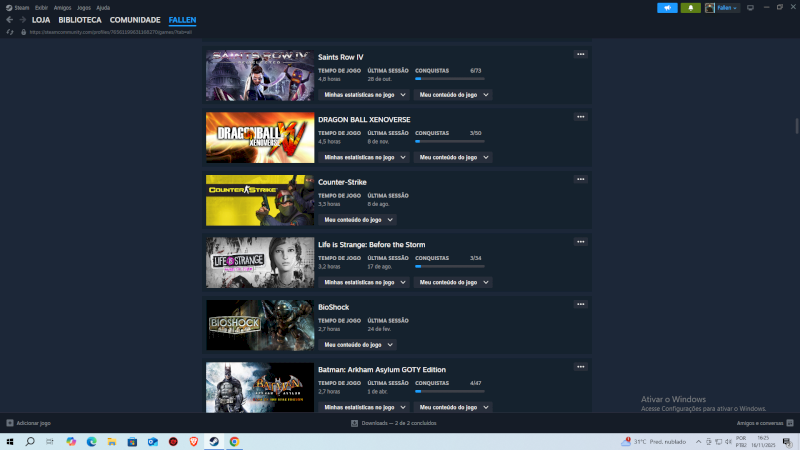Image resolution: width=800 pixels, height=450 pixels.
Task: Go to the BIBLIOTECA tab
Action: click(80, 20)
